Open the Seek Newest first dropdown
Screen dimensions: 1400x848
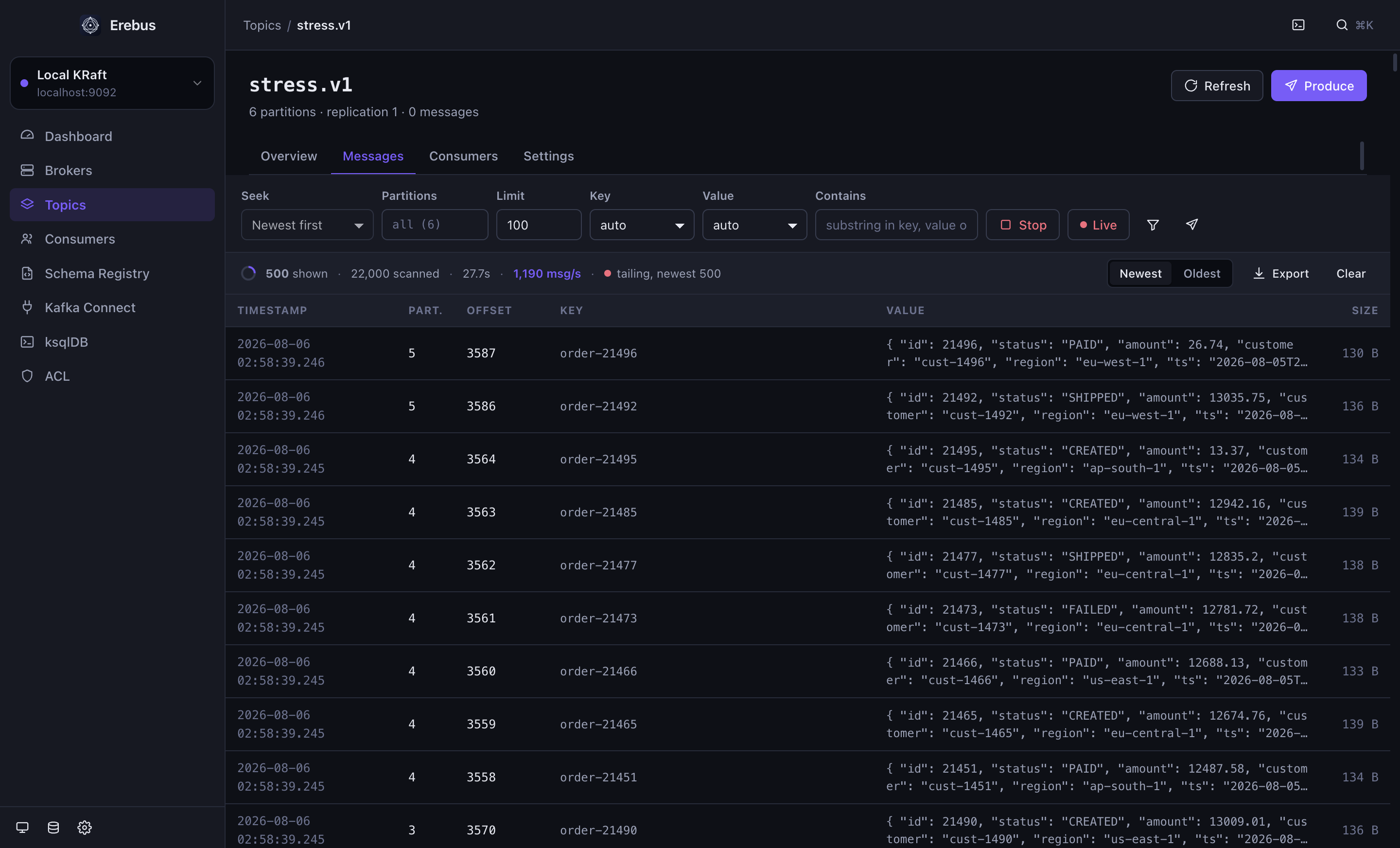(307, 225)
